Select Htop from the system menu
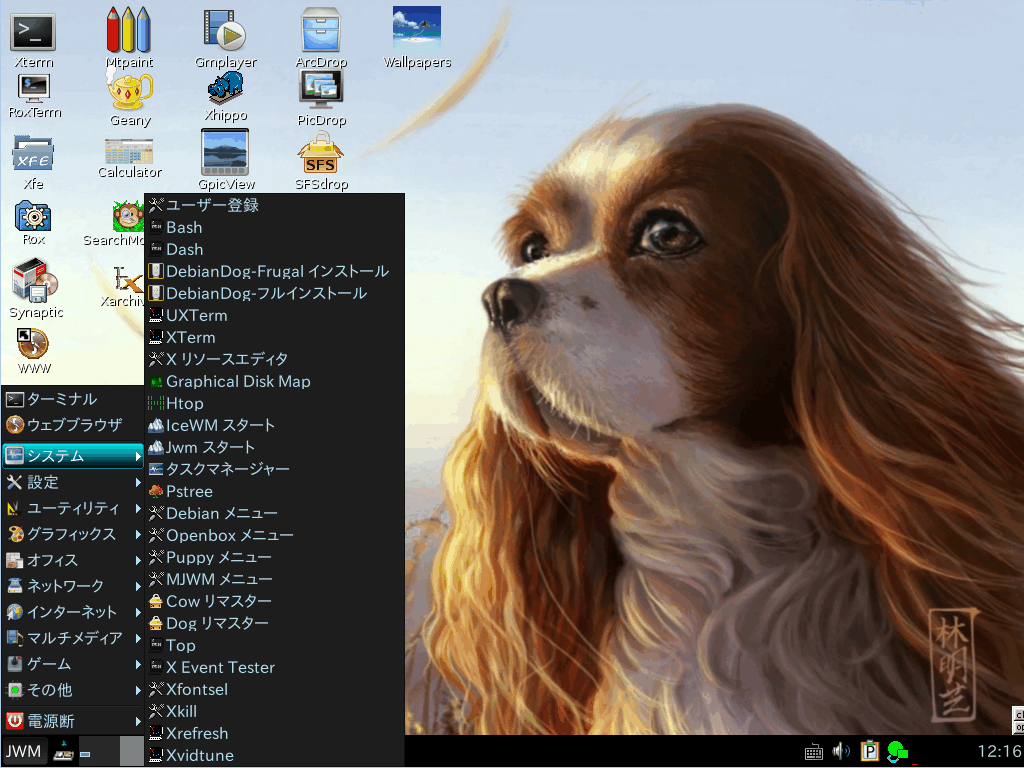The width and height of the screenshot is (1024, 768). [x=274, y=404]
